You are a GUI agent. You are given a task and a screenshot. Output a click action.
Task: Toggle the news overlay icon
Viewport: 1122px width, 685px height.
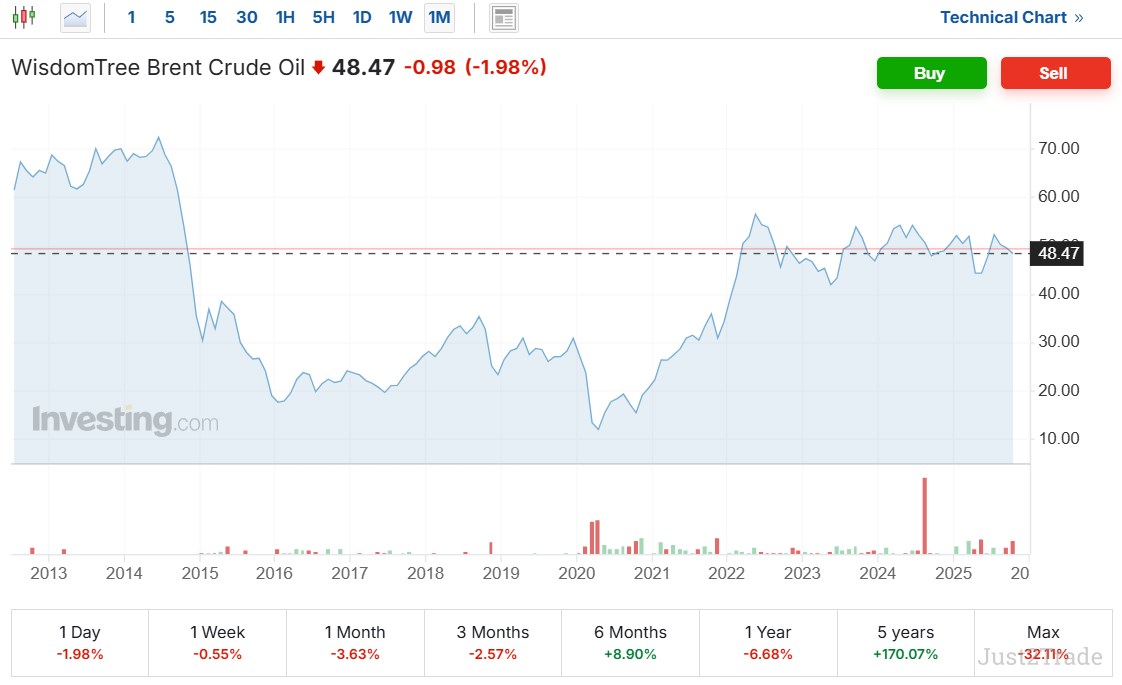click(504, 17)
